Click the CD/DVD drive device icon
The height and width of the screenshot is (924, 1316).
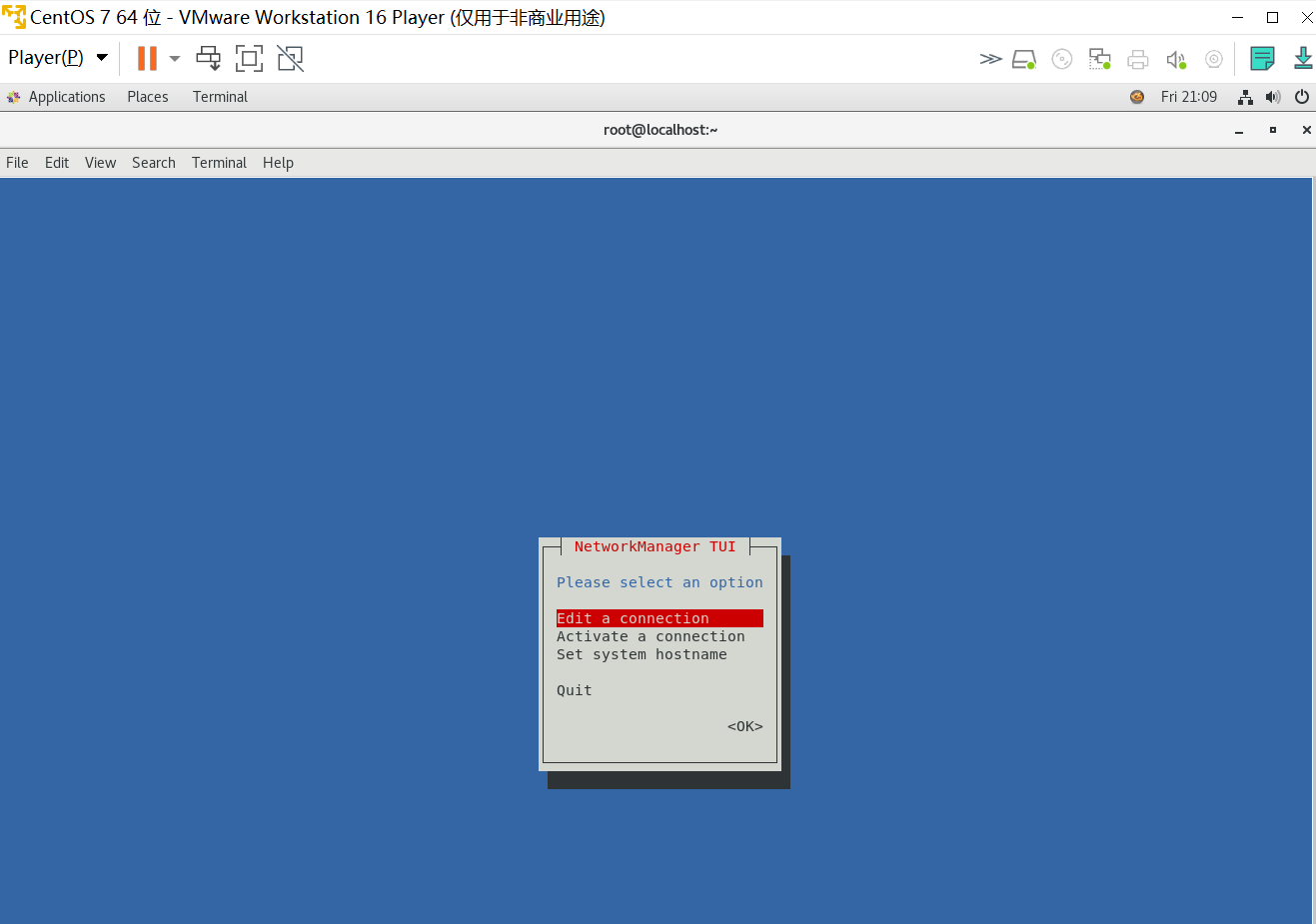(1061, 59)
